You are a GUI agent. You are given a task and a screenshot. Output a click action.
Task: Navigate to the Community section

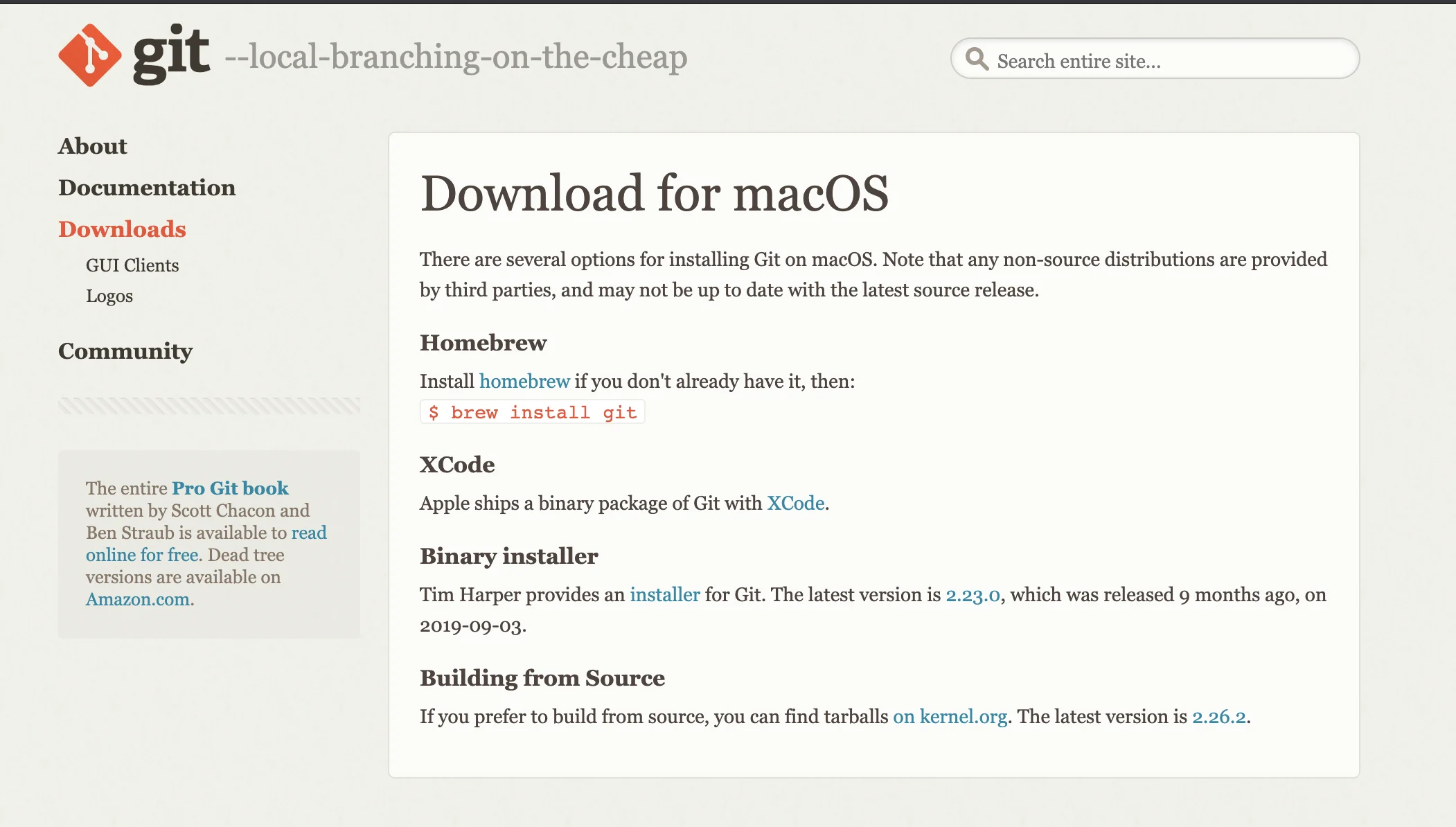125,351
